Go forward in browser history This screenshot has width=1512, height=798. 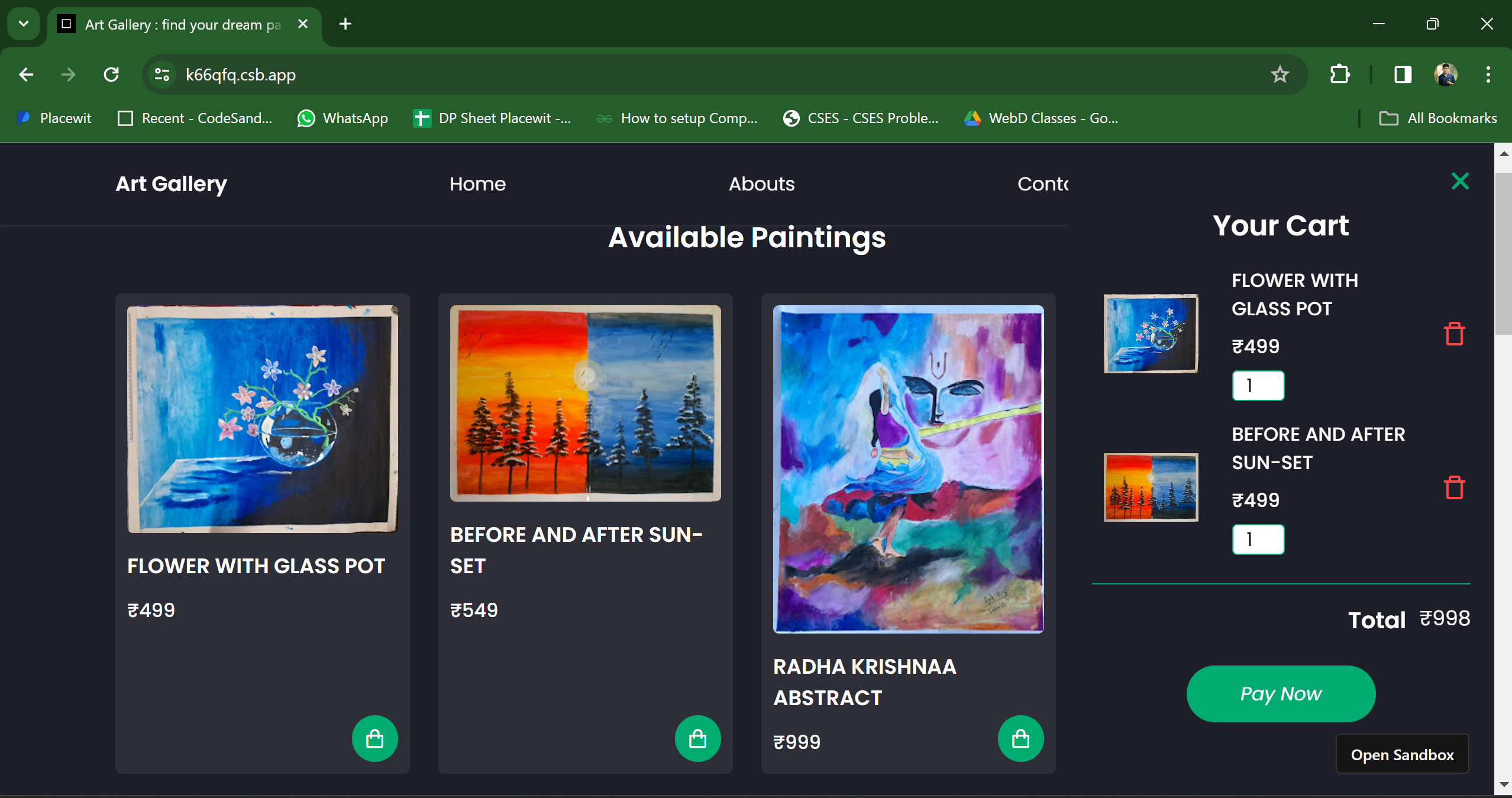[x=69, y=75]
